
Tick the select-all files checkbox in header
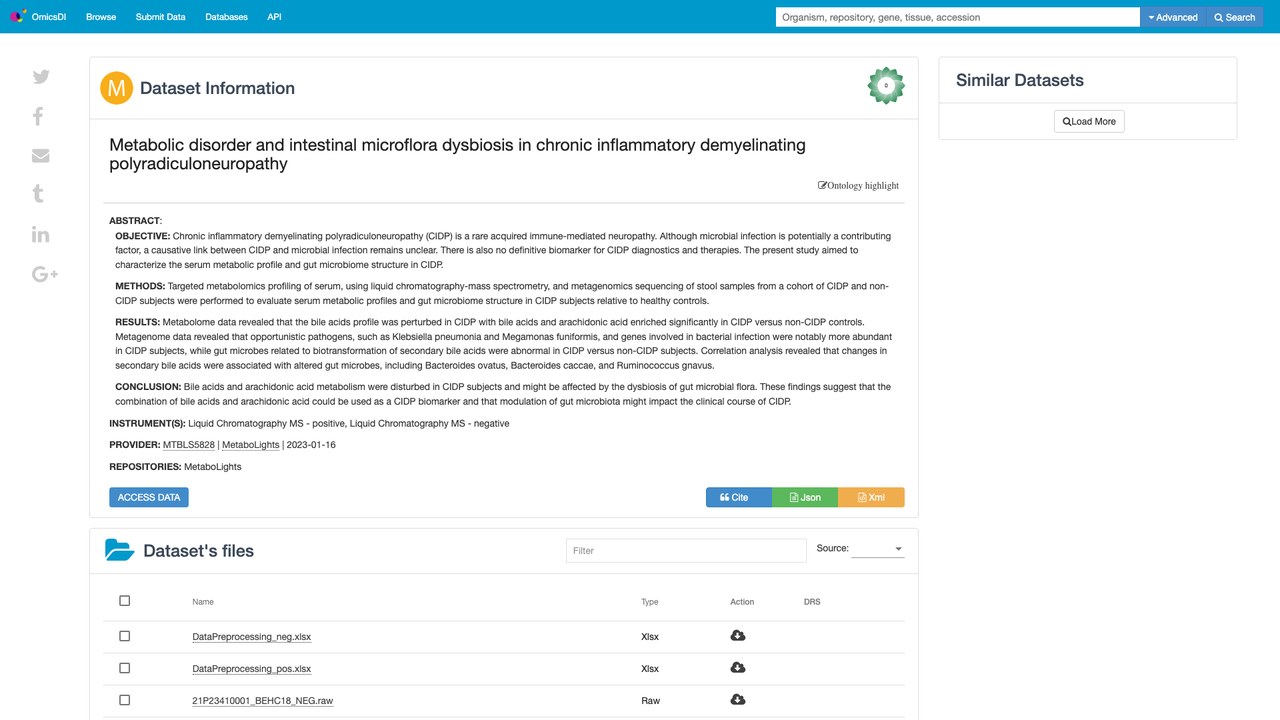[x=125, y=601]
